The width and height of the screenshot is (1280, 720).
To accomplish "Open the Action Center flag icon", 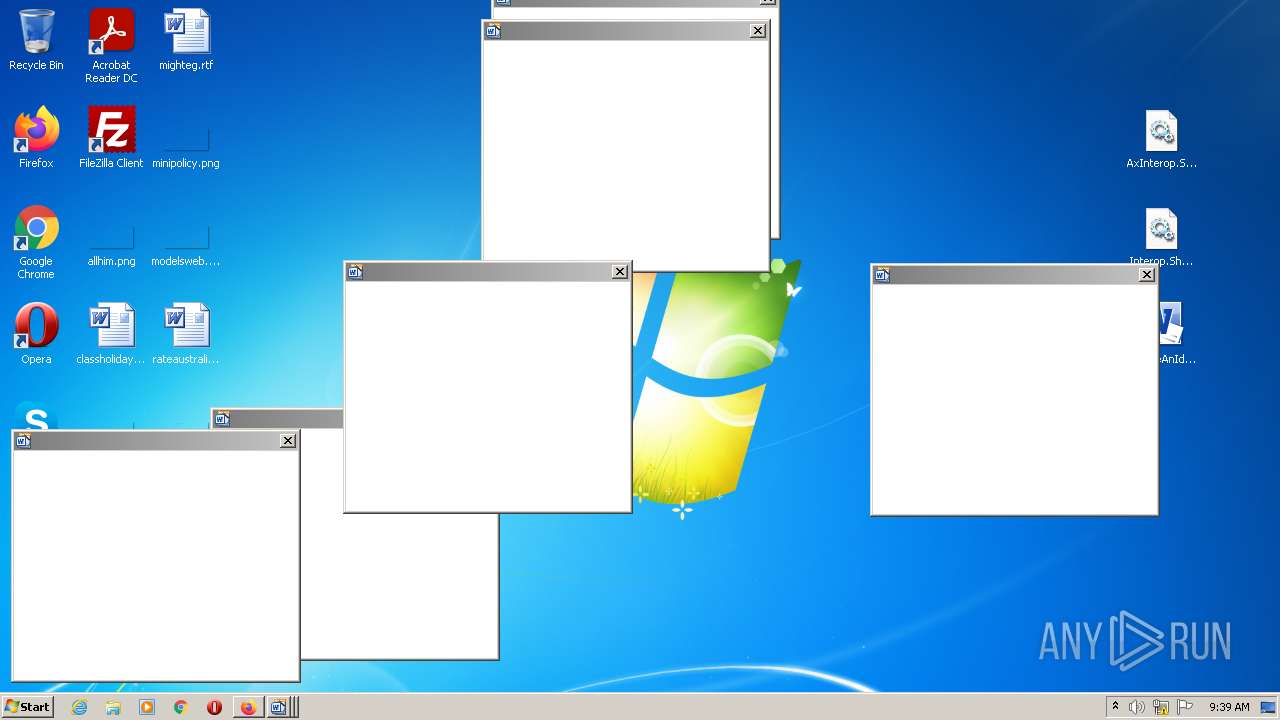I will 1185,707.
